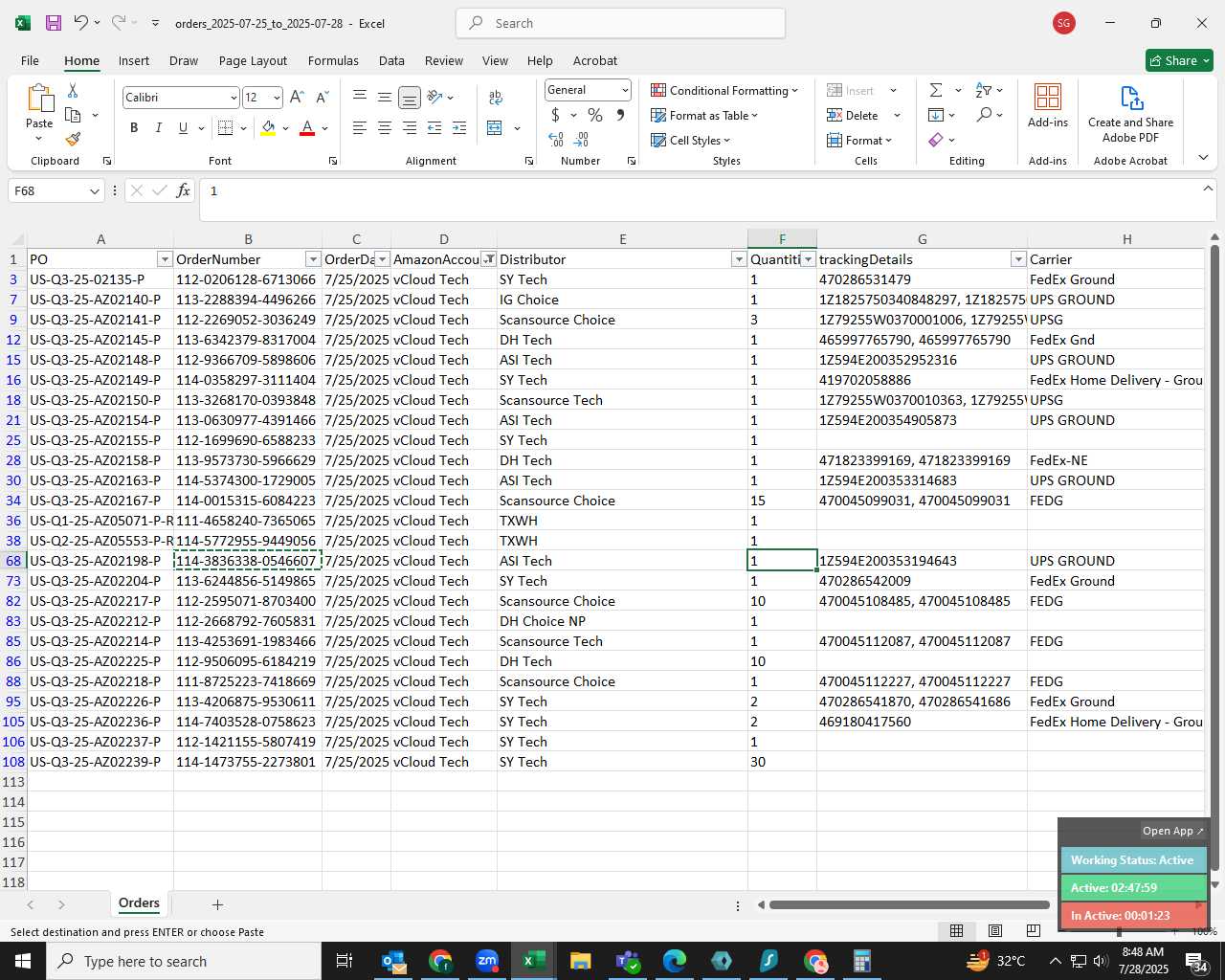The width and height of the screenshot is (1225, 980).
Task: Open the File tab
Action: [x=31, y=60]
